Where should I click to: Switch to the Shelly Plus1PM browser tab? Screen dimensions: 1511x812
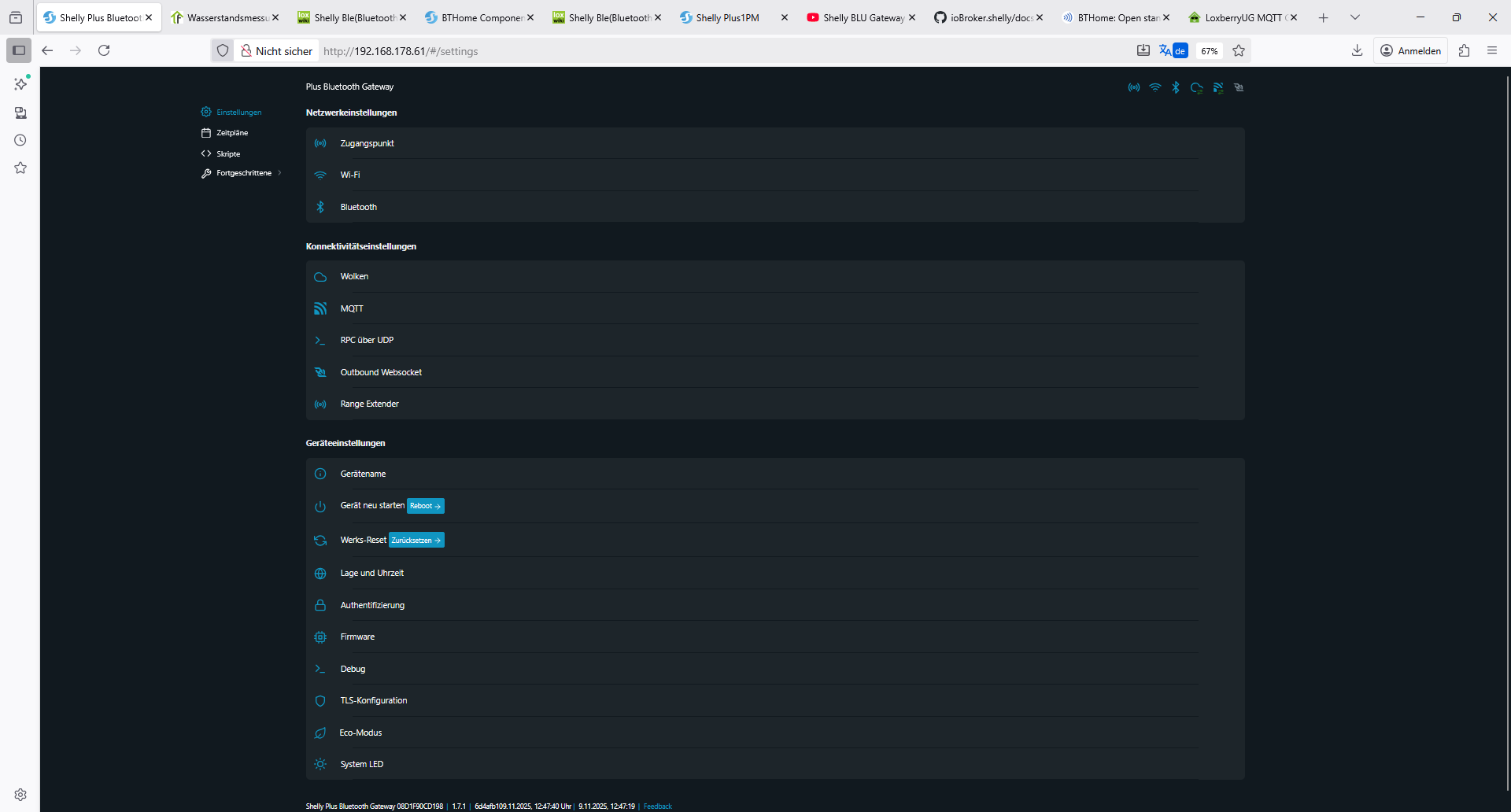(x=734, y=17)
